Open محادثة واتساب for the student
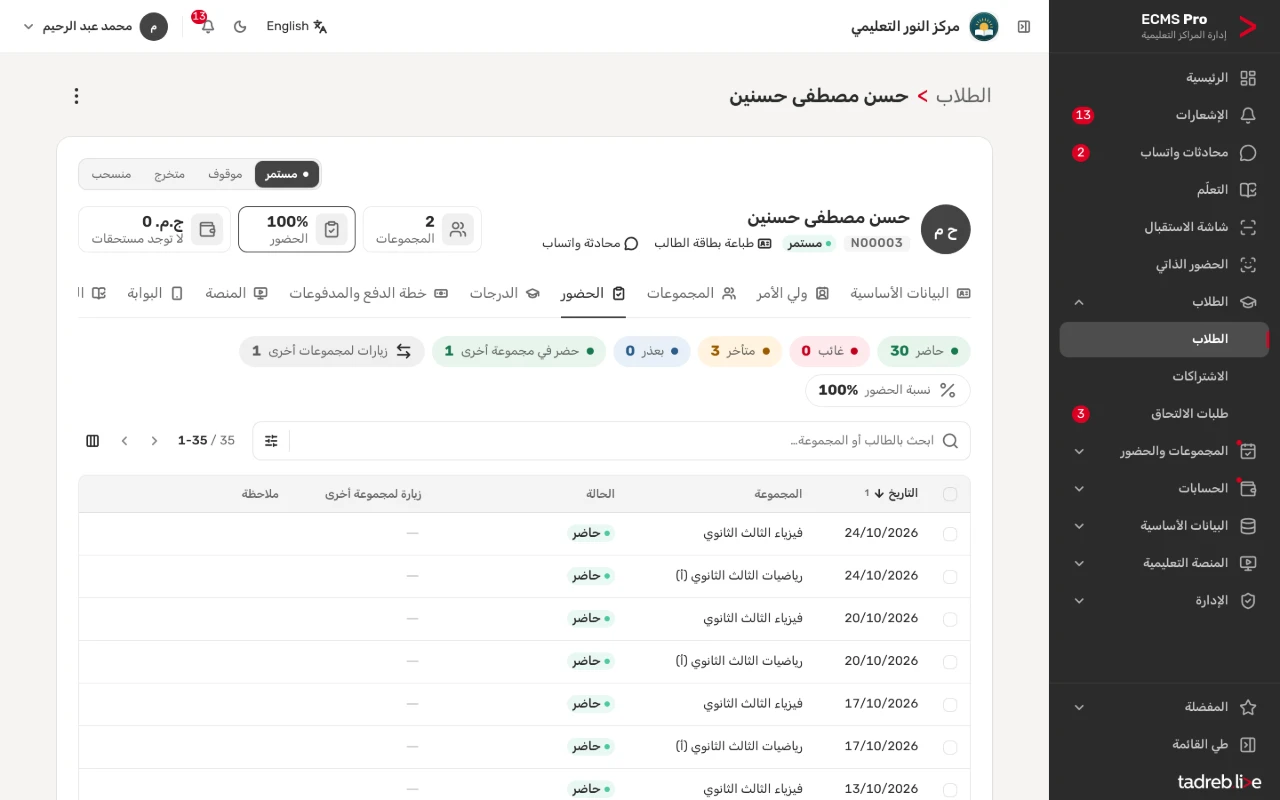This screenshot has width=1280, height=800. (590, 243)
